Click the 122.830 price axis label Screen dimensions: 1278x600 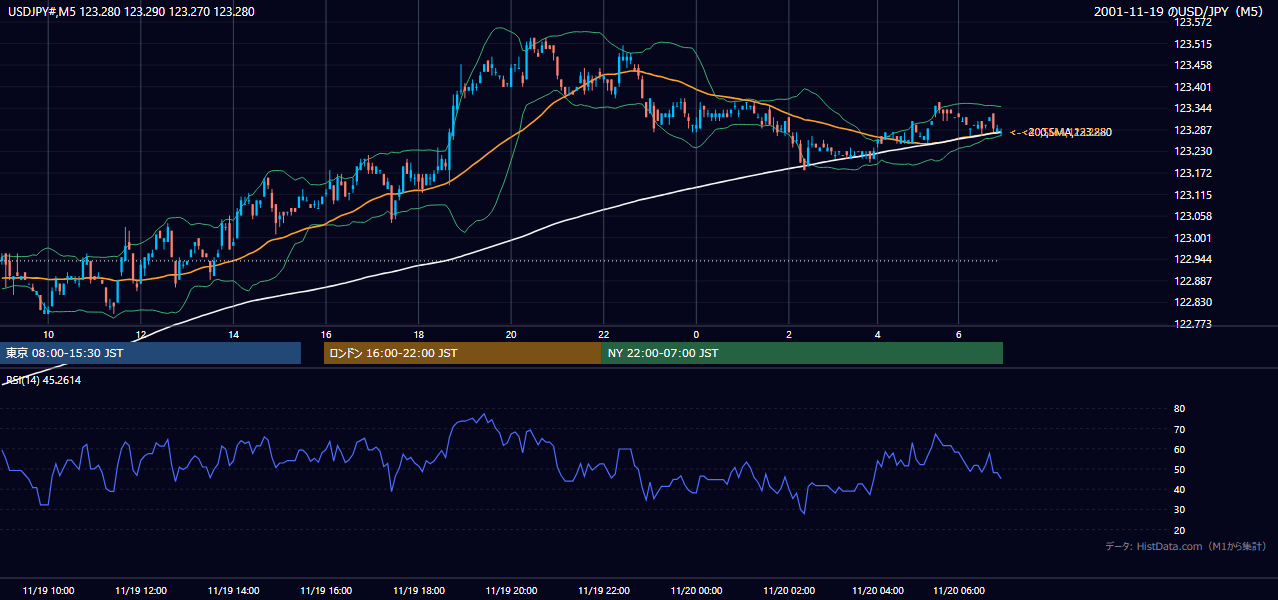coord(1194,302)
